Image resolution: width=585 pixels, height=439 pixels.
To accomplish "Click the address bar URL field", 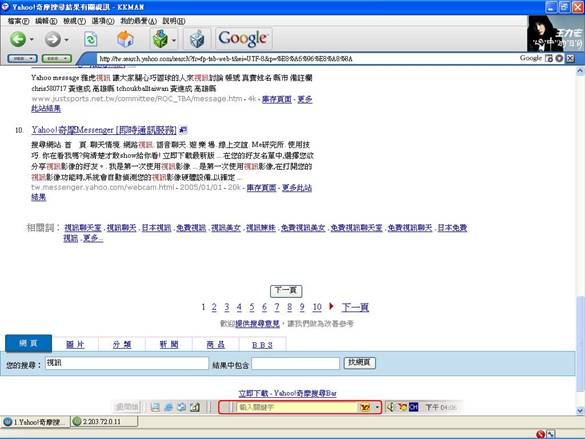I will pos(306,59).
